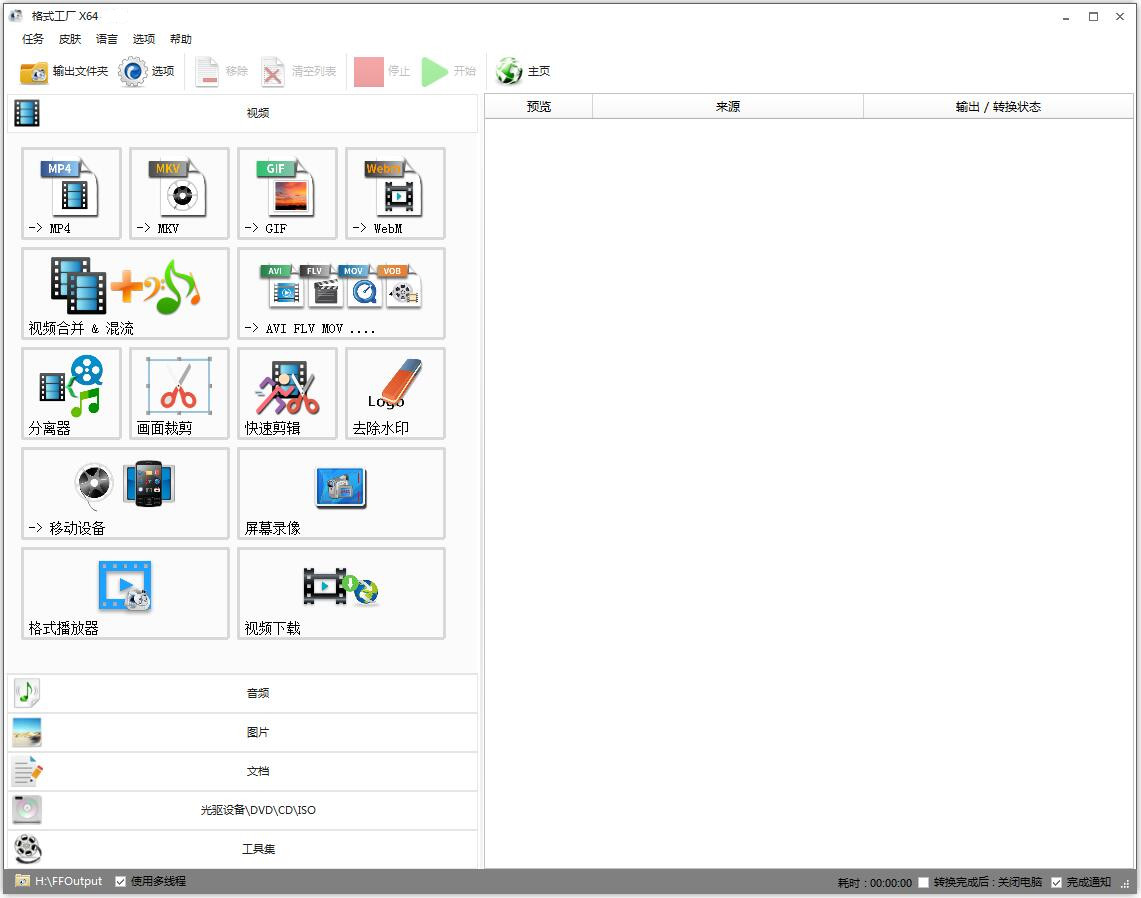This screenshot has height=898, width=1141.
Task: Open the 分离器 splitter tool
Action: pyautogui.click(x=71, y=393)
